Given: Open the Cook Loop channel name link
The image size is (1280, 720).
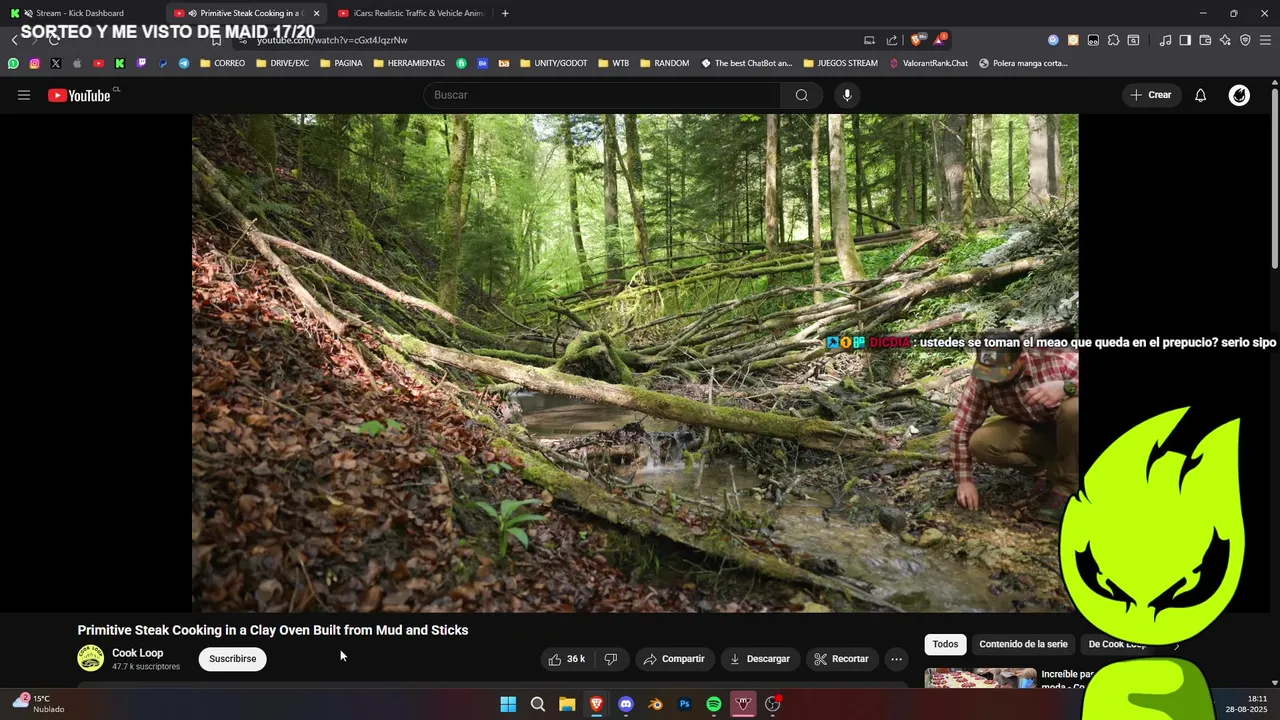Looking at the screenshot, I should pos(138,653).
